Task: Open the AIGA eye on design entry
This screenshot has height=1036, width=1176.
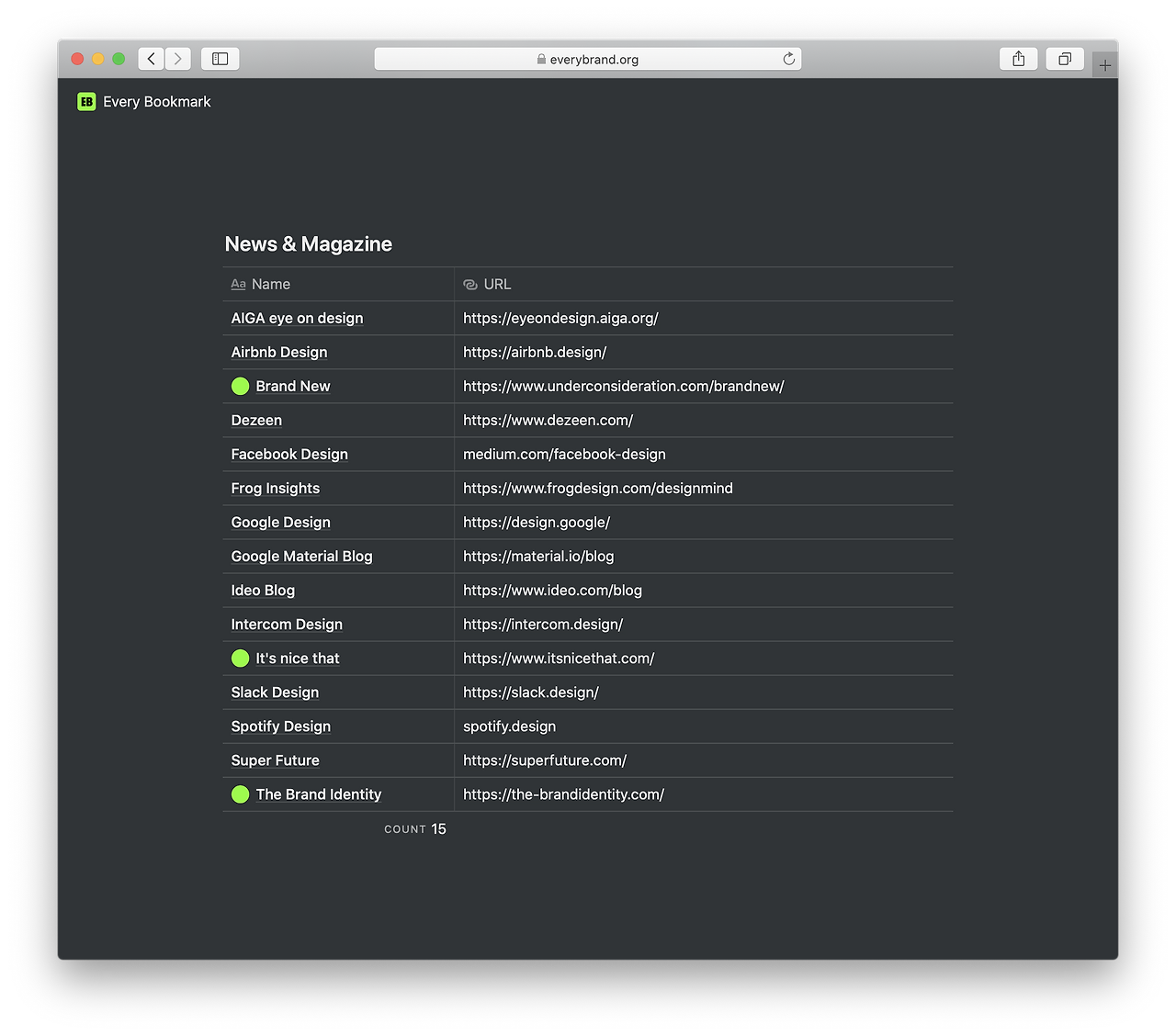Action: pyautogui.click(x=297, y=319)
